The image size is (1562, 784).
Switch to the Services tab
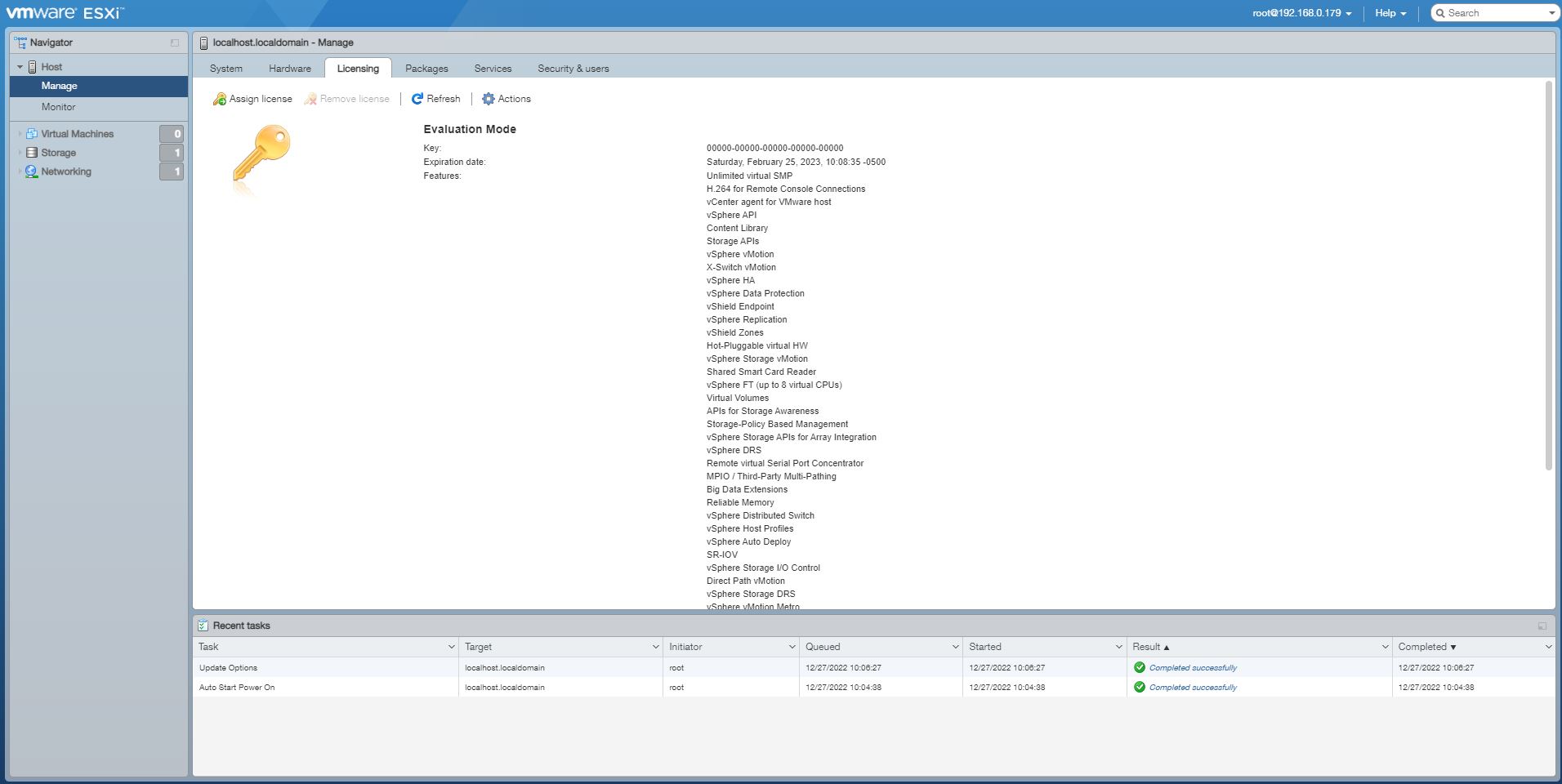pos(493,69)
